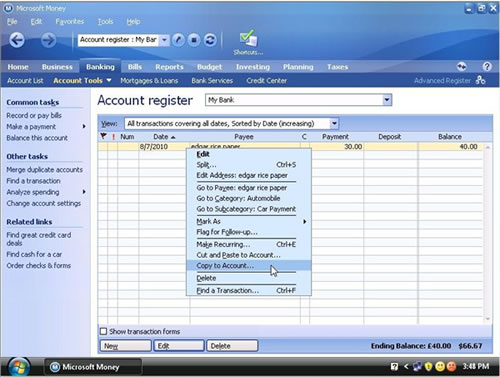
Task: Open Find a transaction sidebar link
Action: 33,181
